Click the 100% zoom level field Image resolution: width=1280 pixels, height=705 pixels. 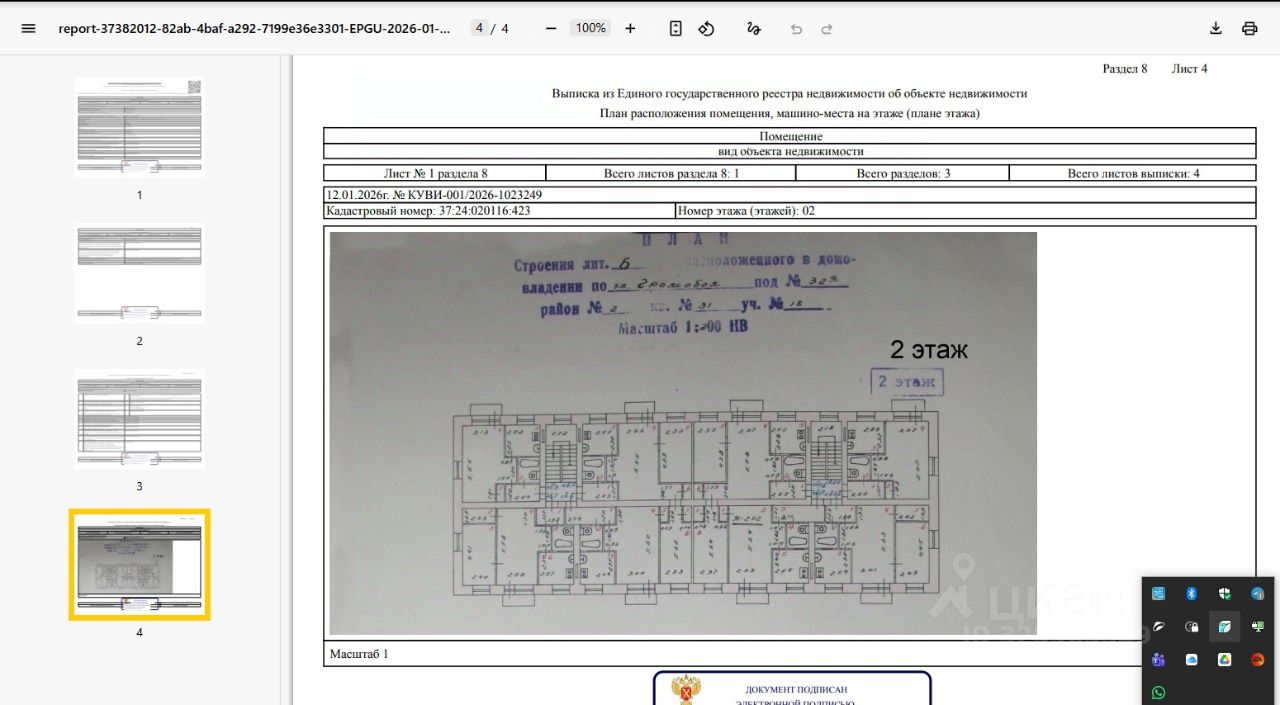(x=591, y=28)
